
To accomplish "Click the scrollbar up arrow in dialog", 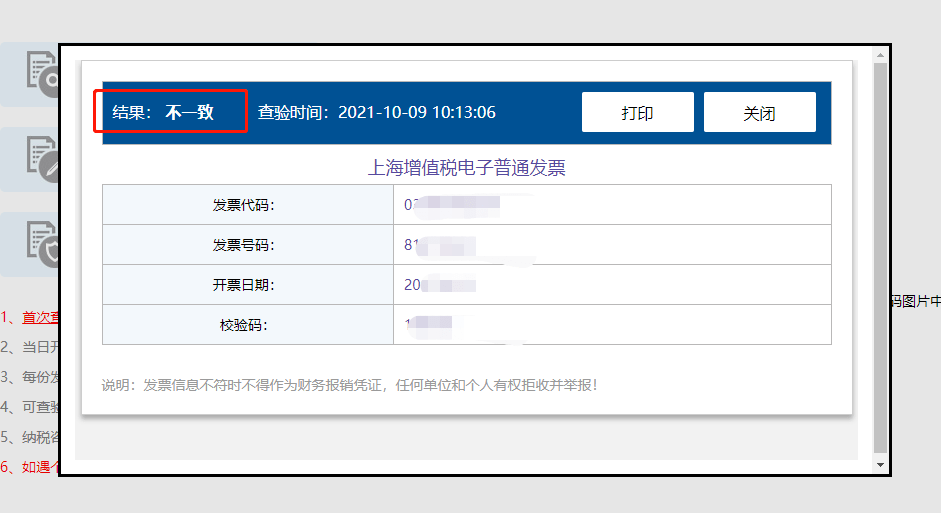I will pyautogui.click(x=880, y=55).
